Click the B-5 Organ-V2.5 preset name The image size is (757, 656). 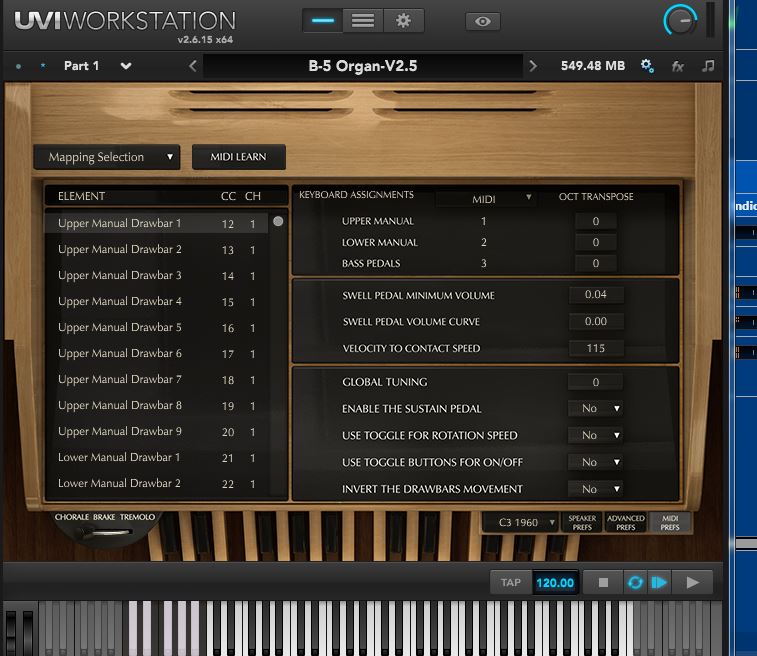pos(363,66)
